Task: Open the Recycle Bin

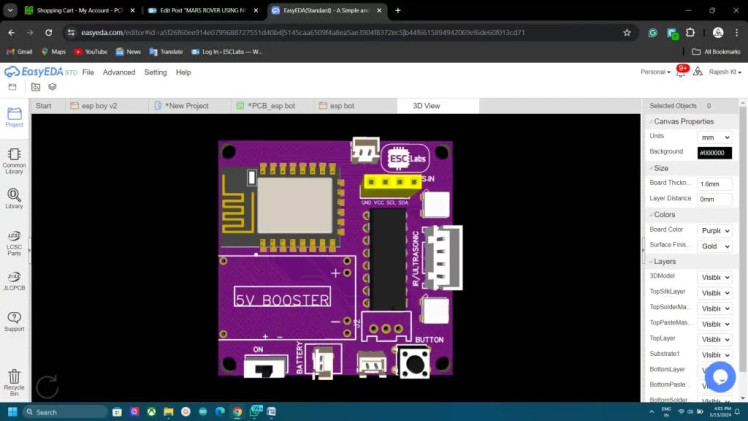Action: click(x=14, y=380)
